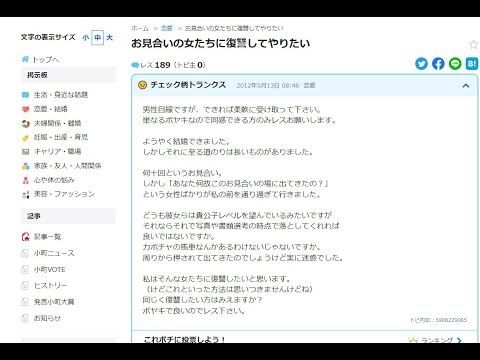Click the document icon beside 発言小町大賞
480x360 pixels.
tap(25, 302)
